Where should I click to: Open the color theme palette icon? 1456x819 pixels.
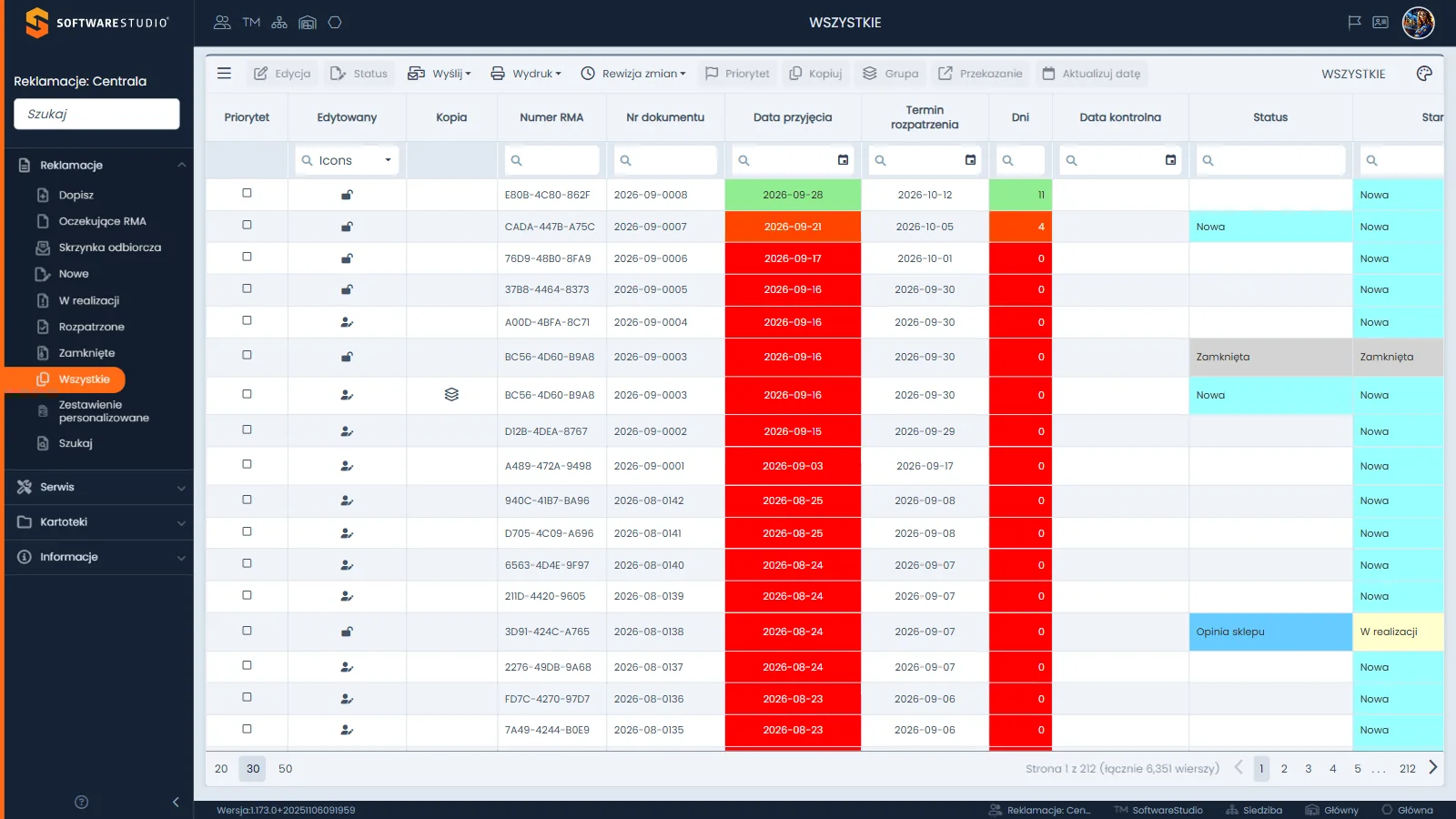tap(1424, 74)
